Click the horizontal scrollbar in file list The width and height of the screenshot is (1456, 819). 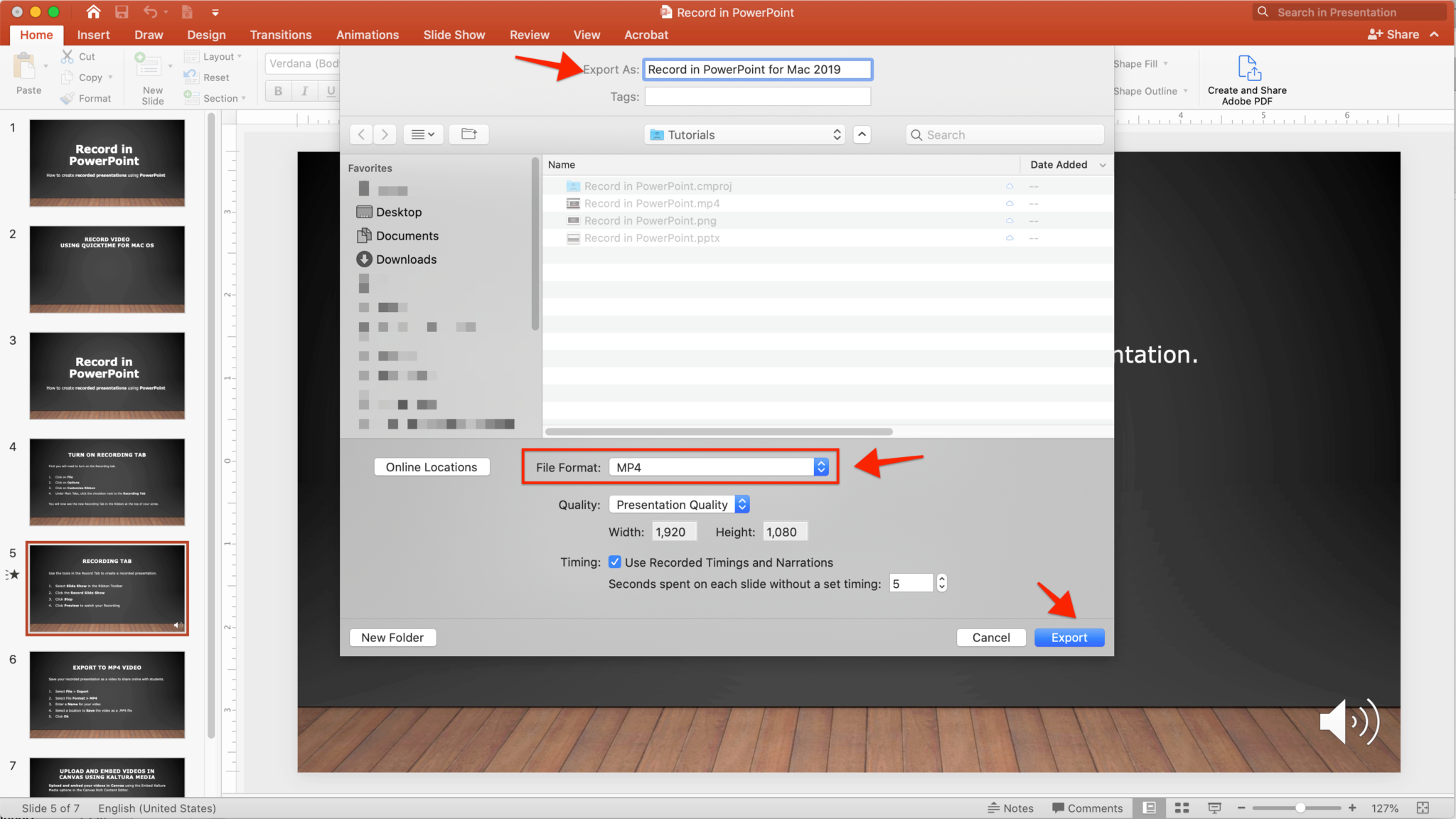coord(719,432)
